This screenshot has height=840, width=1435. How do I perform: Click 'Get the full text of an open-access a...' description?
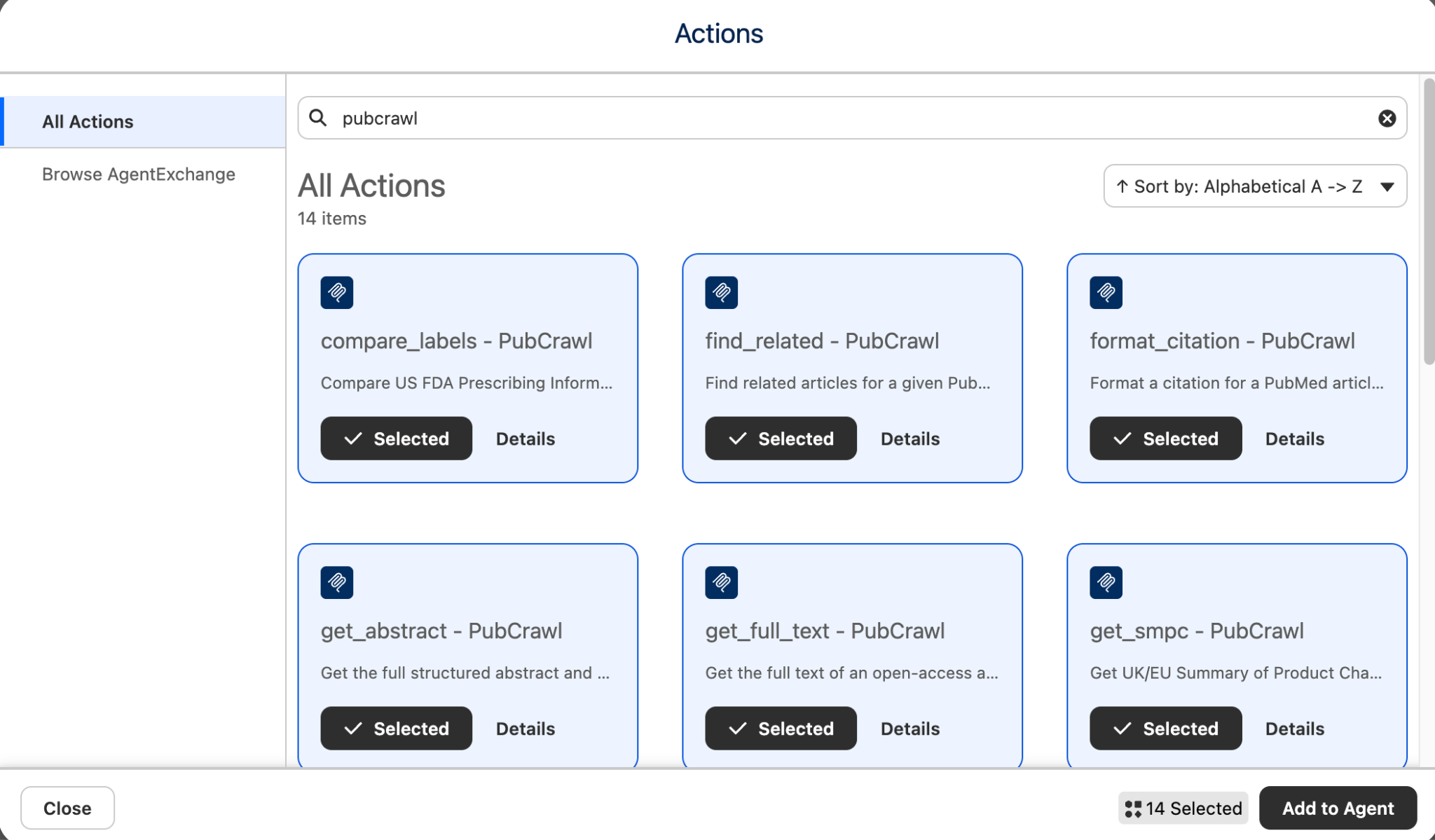tap(851, 673)
